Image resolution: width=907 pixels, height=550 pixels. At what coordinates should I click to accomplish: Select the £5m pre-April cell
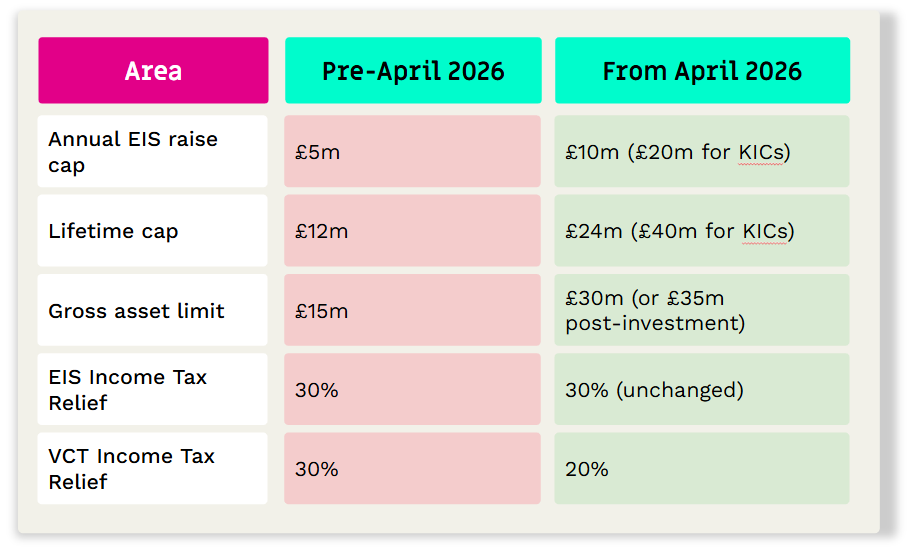coord(413,151)
